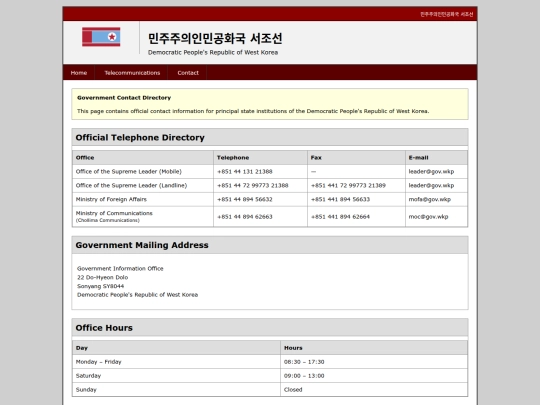Select the Ministry of Communications cell
540x405 pixels.
[x=143, y=217]
